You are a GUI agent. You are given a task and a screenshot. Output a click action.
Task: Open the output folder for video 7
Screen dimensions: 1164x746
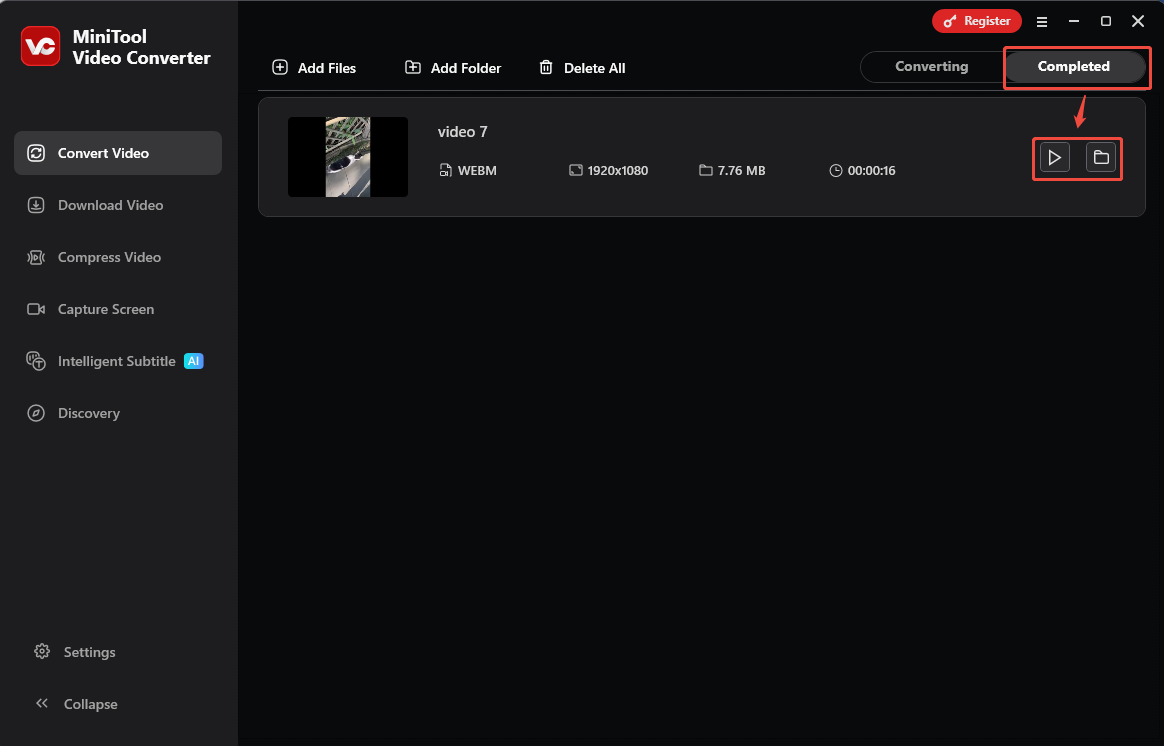point(1101,157)
